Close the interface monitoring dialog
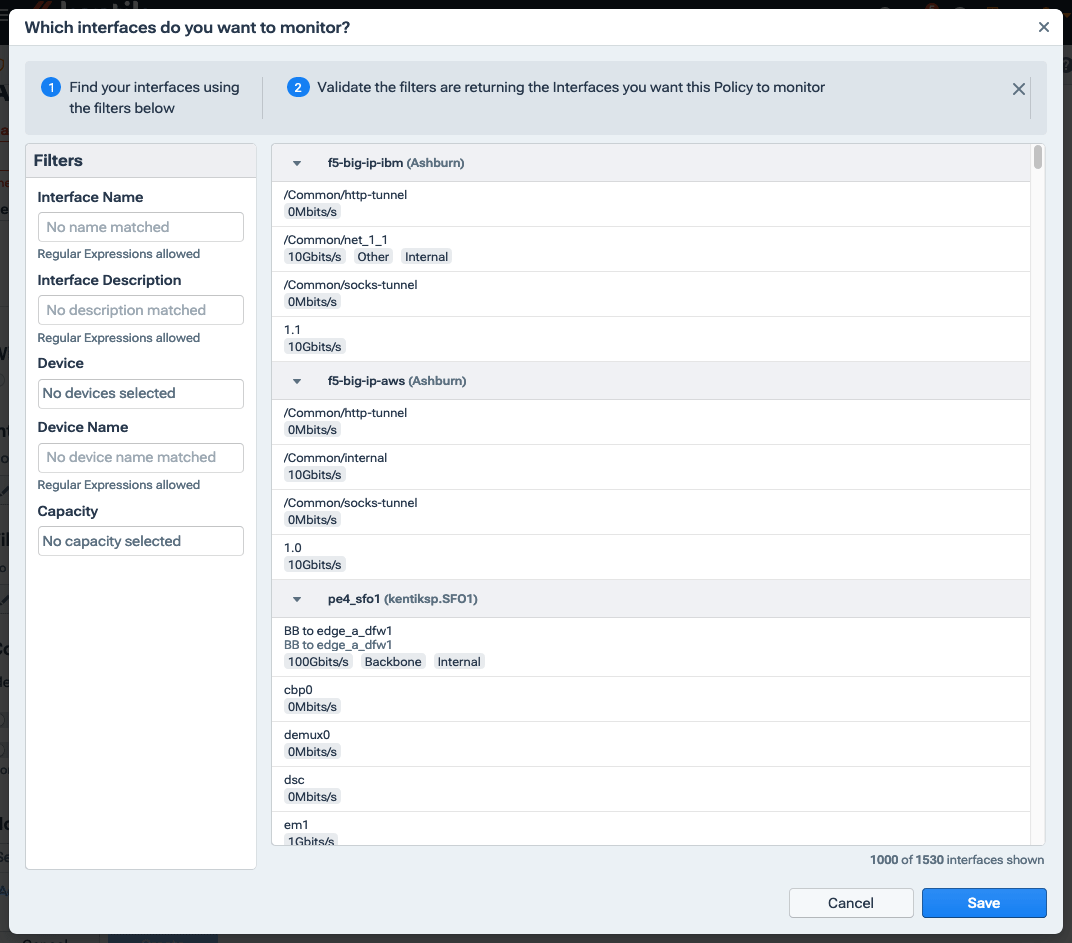The height and width of the screenshot is (943, 1072). tap(1043, 27)
